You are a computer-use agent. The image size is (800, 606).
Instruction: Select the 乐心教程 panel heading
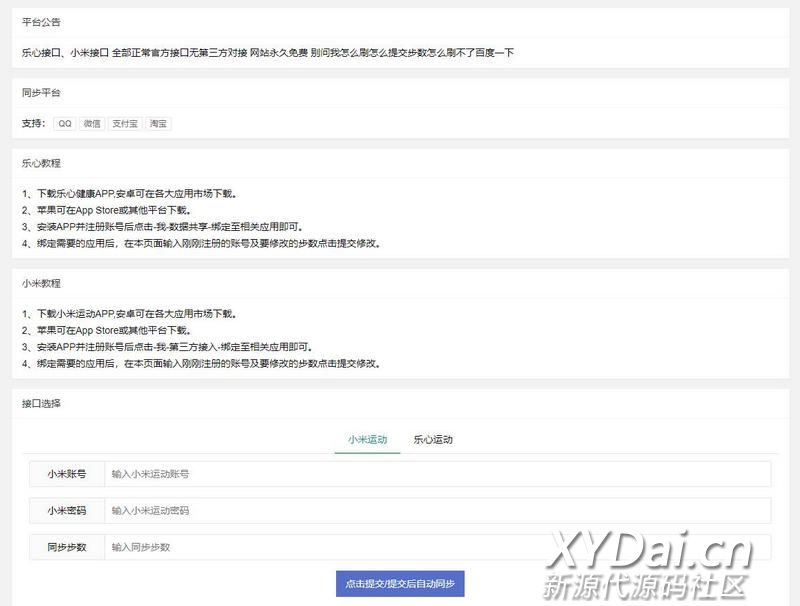41,163
